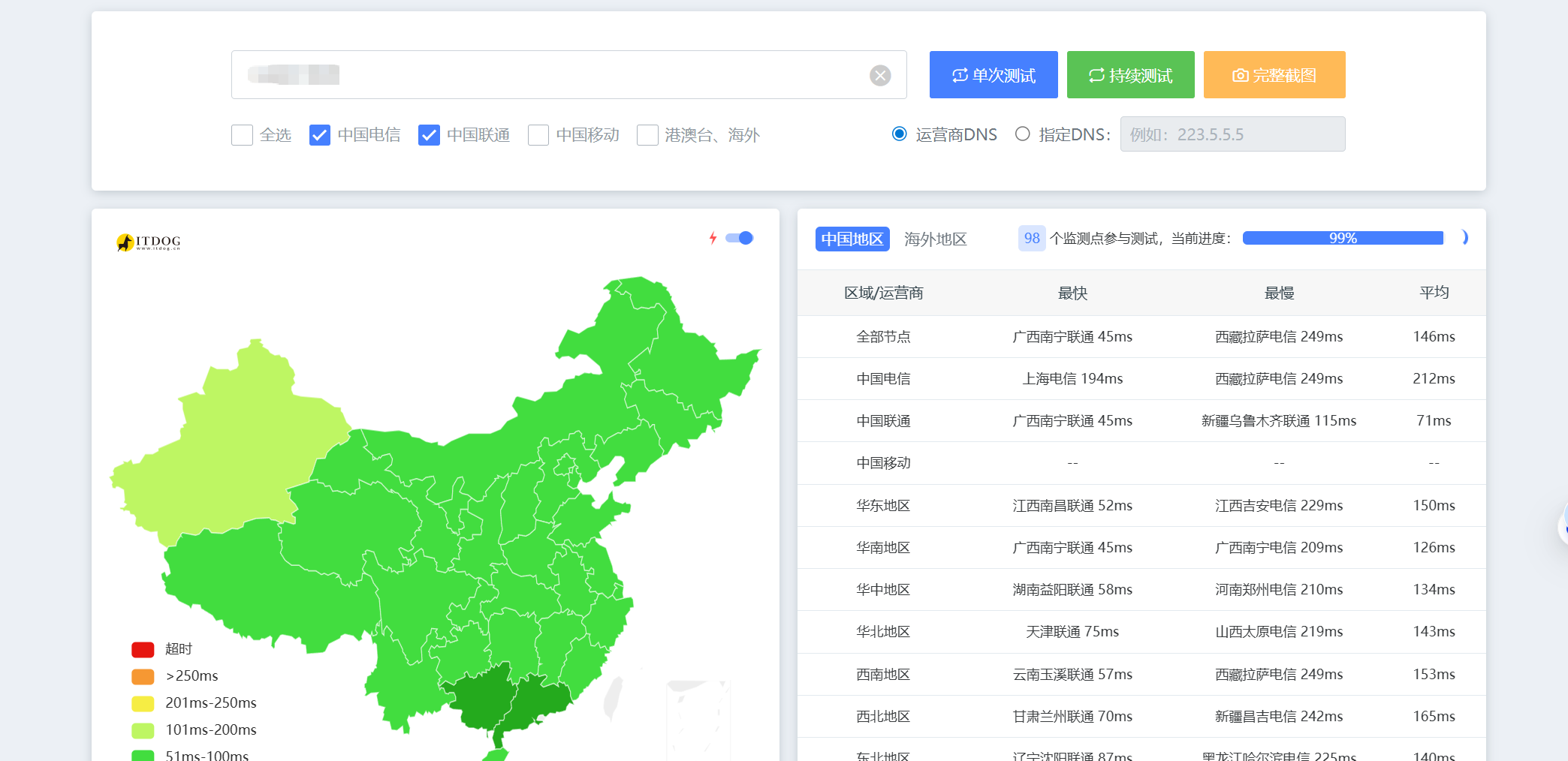Click the 华南地区 row label
Screen dimensions: 1568x761
click(x=883, y=548)
